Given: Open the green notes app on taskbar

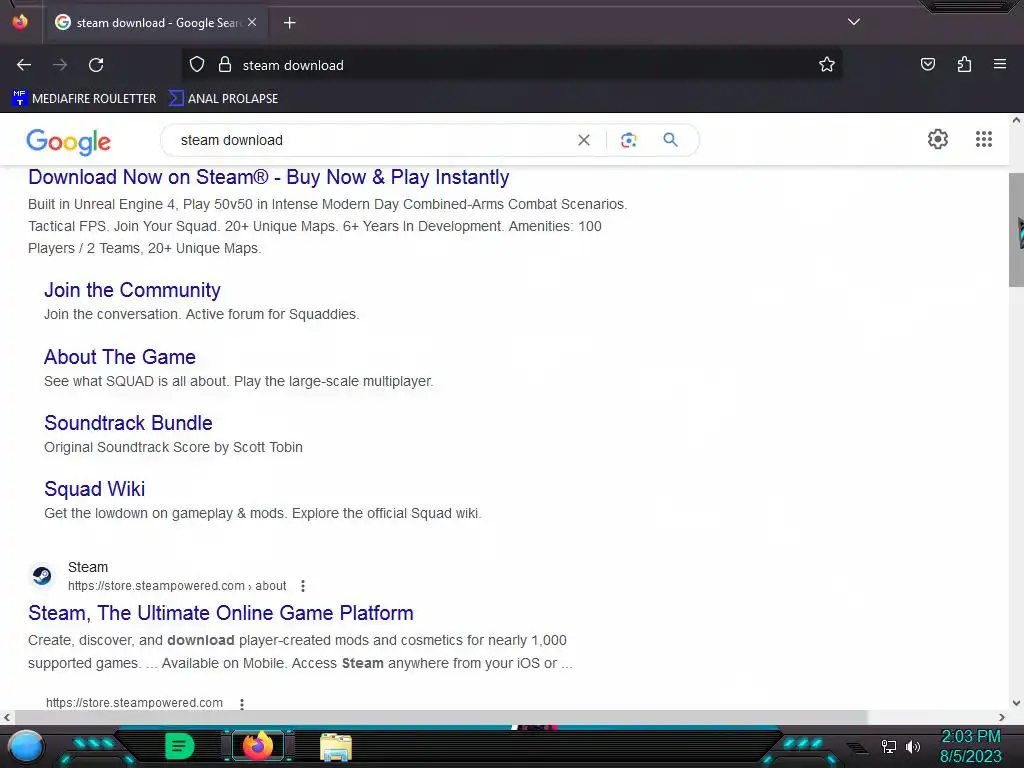Looking at the screenshot, I should pyautogui.click(x=179, y=746).
